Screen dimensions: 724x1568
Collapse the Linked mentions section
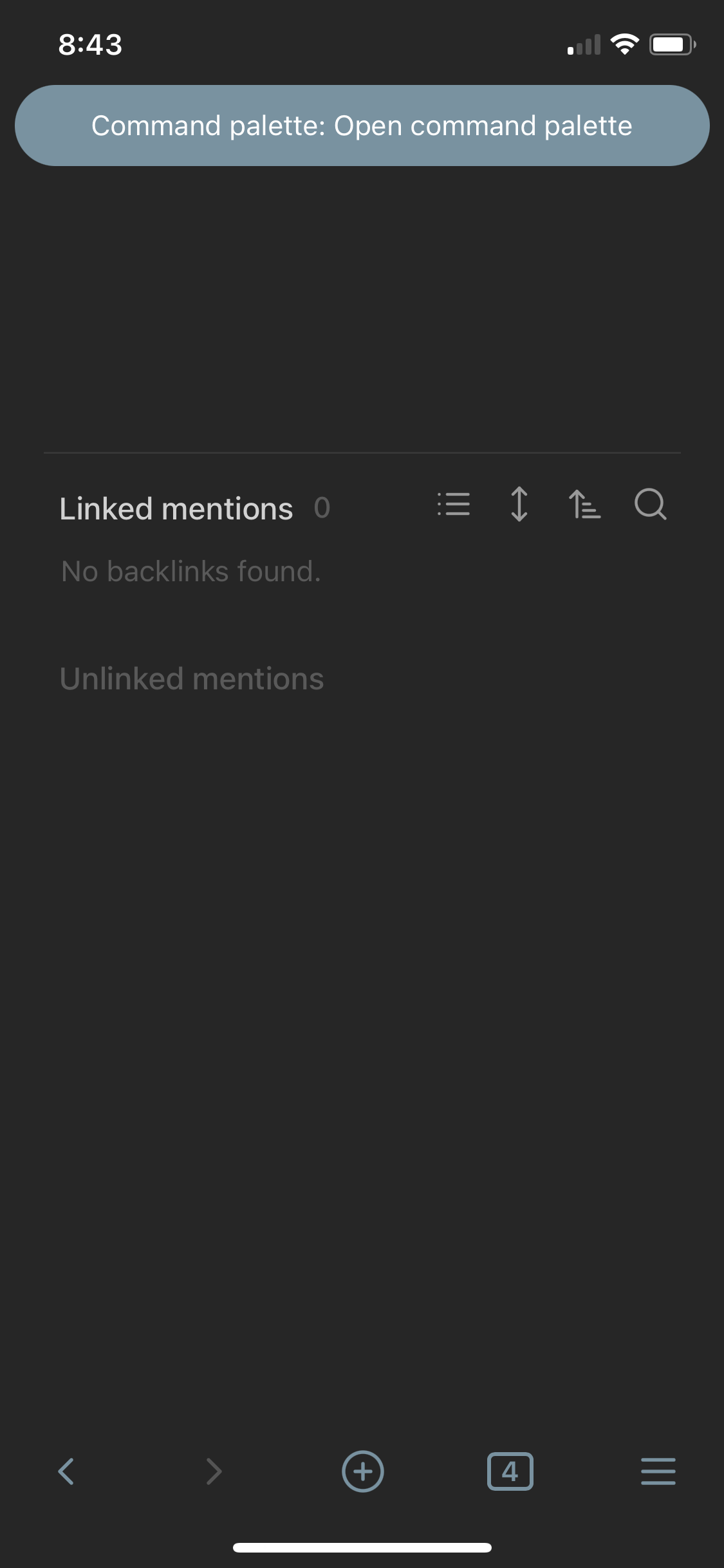[x=176, y=509]
